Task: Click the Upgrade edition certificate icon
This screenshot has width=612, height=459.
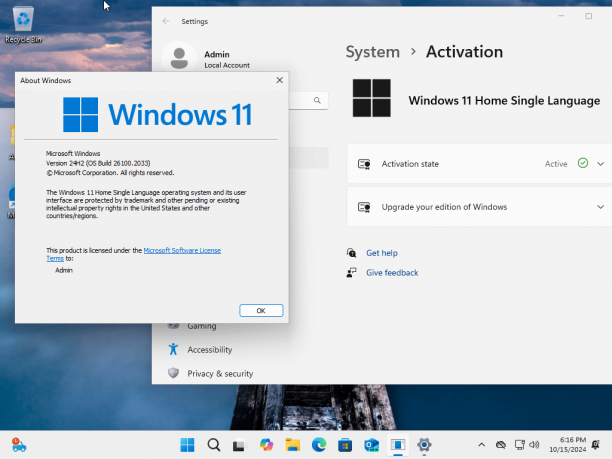Action: pyautogui.click(x=364, y=207)
